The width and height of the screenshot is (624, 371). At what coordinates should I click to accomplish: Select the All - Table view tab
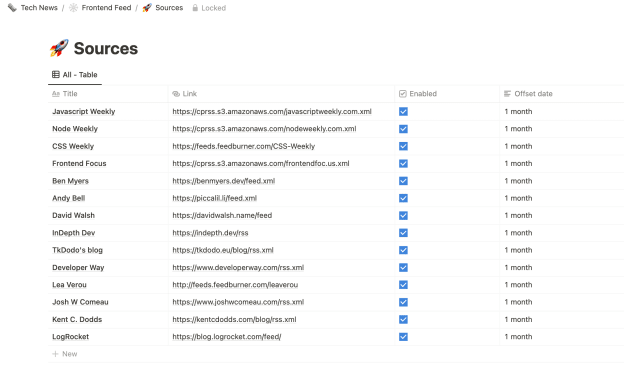[x=75, y=75]
